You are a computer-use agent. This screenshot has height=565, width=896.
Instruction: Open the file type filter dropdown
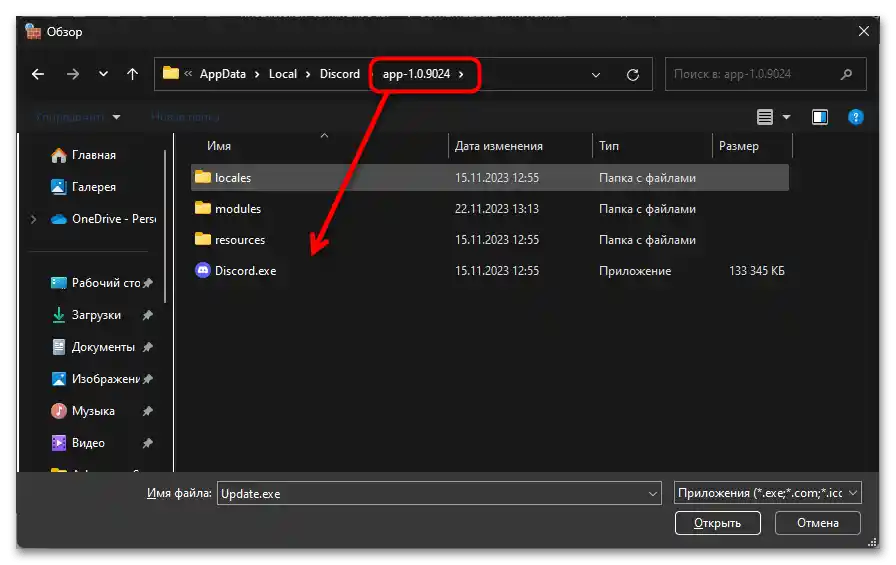[767, 493]
